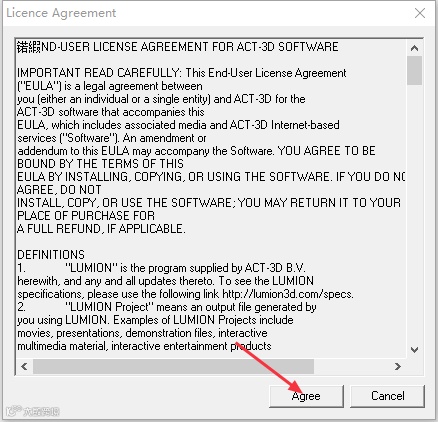This screenshot has width=438, height=422.
Task: Click the empty horizontal track beside the thumb
Action: pos(352,366)
